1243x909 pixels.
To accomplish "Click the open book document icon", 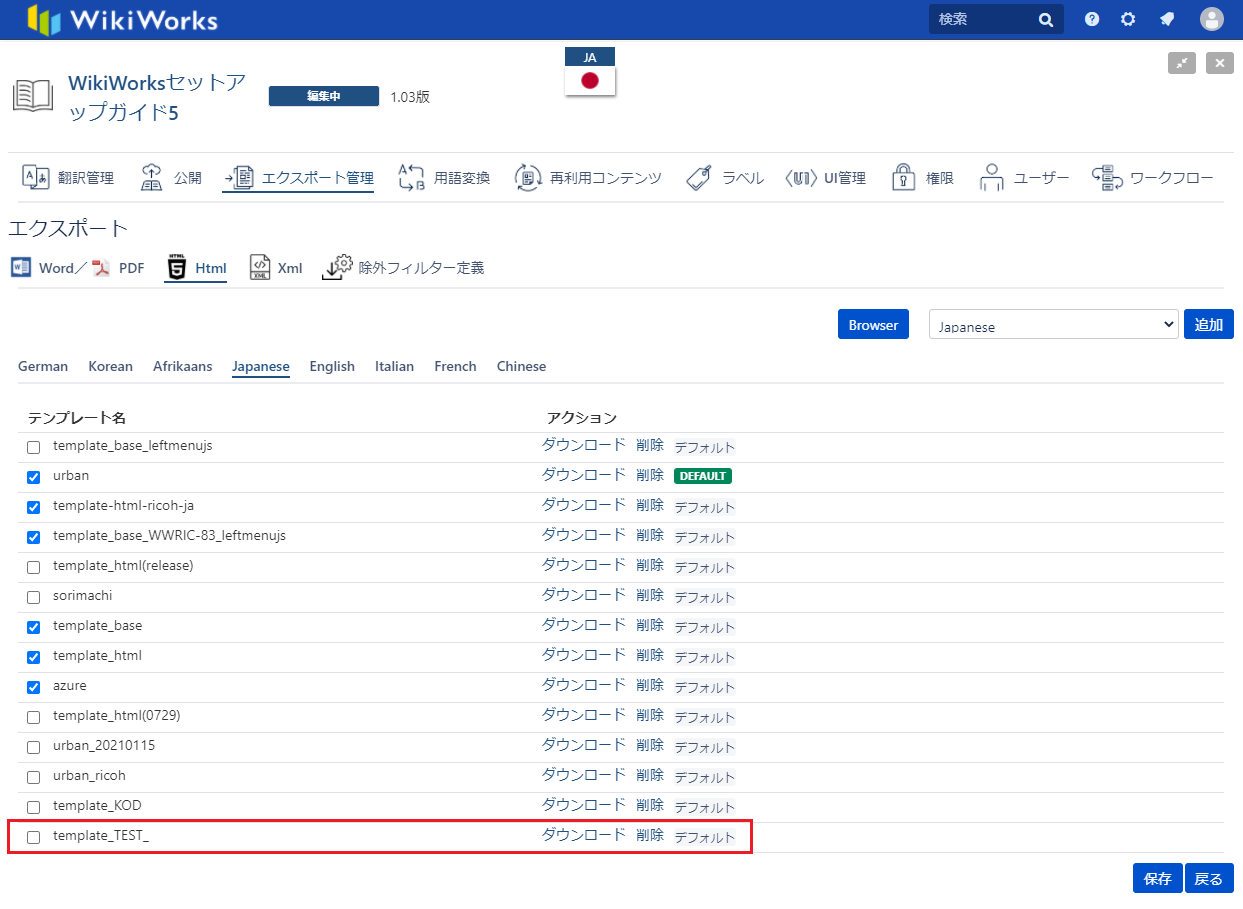I will click(33, 96).
